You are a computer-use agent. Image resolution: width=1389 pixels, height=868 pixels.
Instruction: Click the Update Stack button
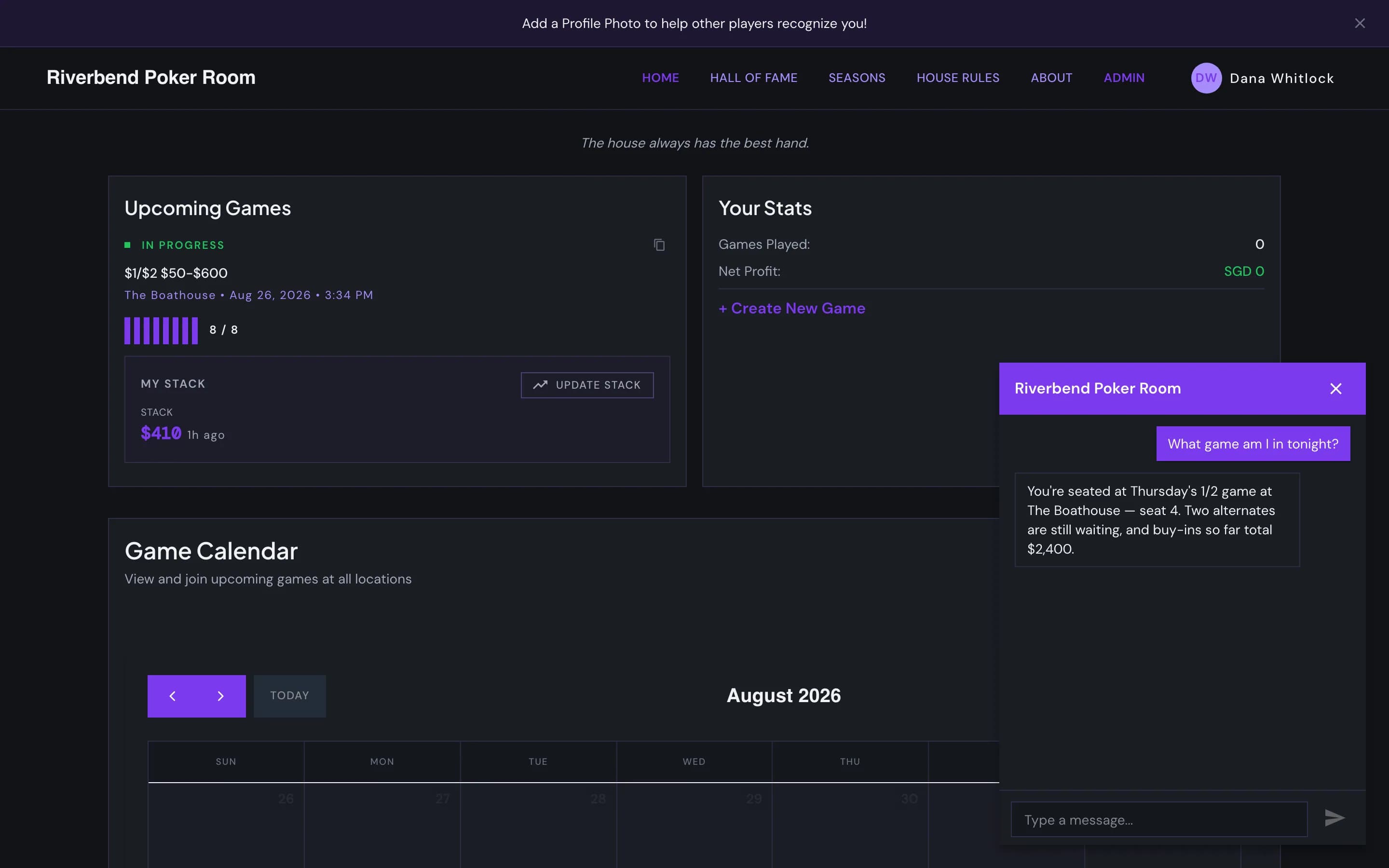586,385
